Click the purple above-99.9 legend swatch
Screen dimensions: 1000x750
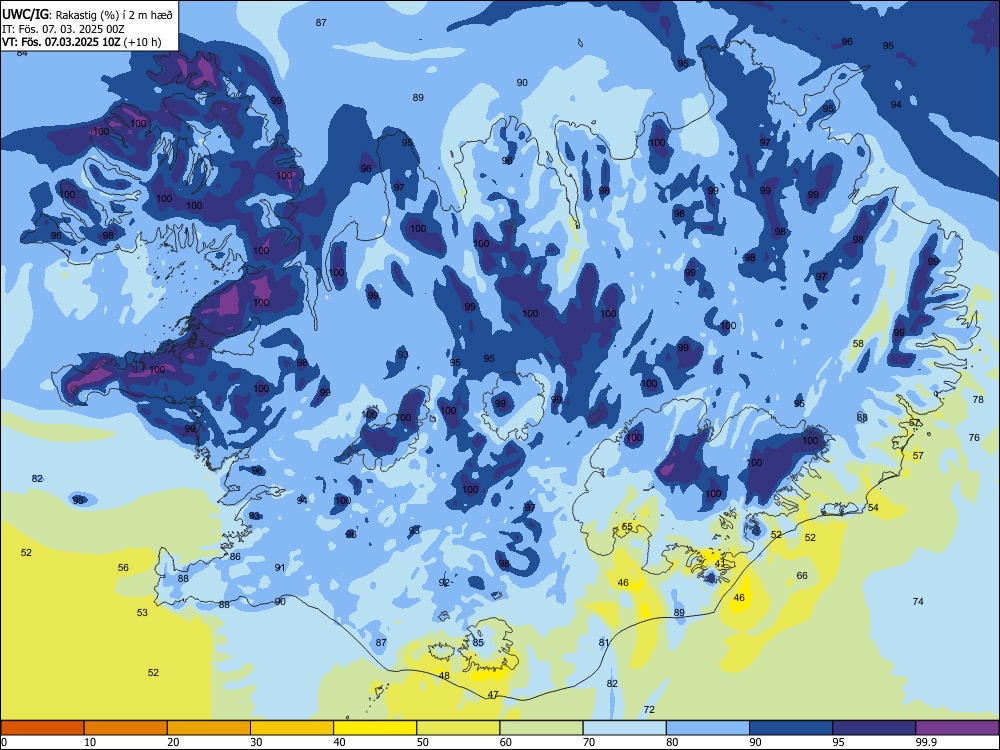pos(957,728)
